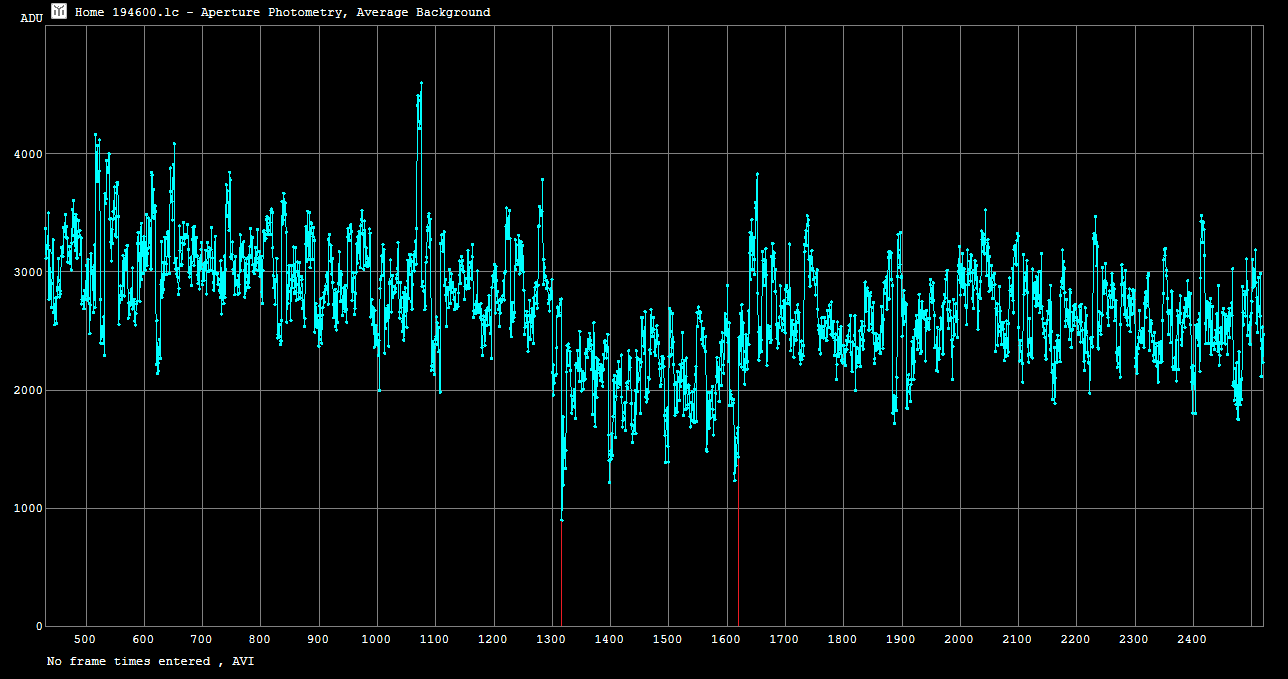Click the small app icon beside the title
This screenshot has width=1288, height=679.
pos(59,11)
